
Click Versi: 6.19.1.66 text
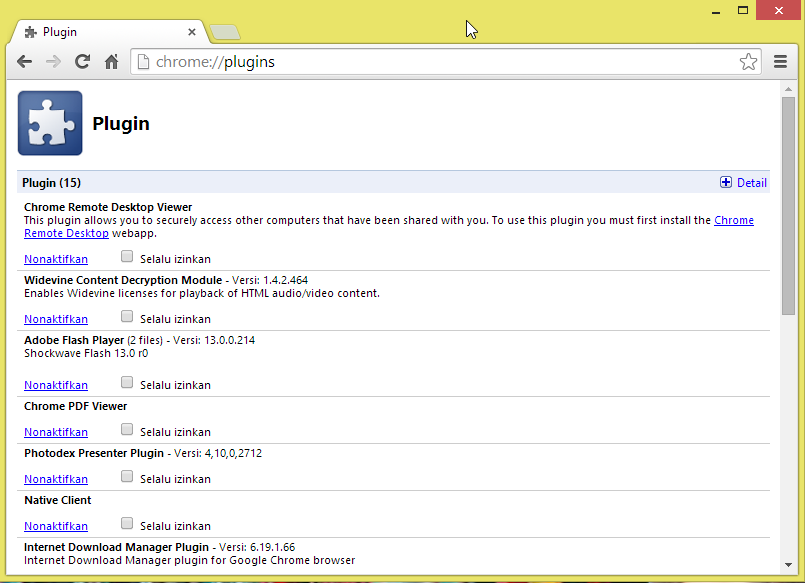(x=257, y=547)
